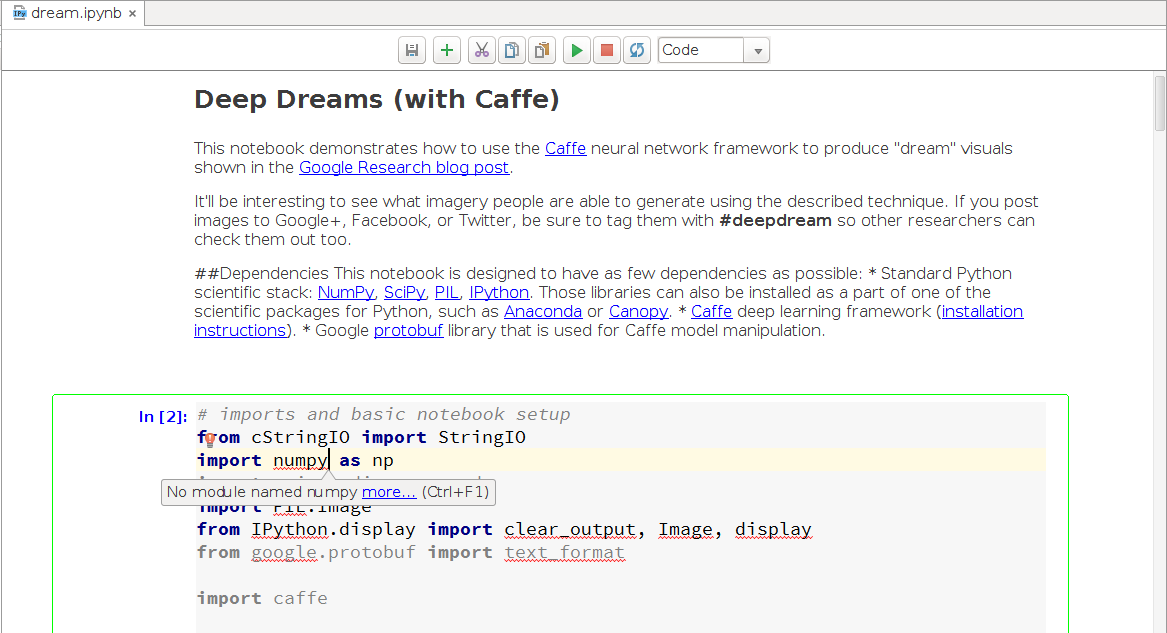Click the 'In [2]:' cell prompt
This screenshot has width=1167, height=633.
pos(162,417)
